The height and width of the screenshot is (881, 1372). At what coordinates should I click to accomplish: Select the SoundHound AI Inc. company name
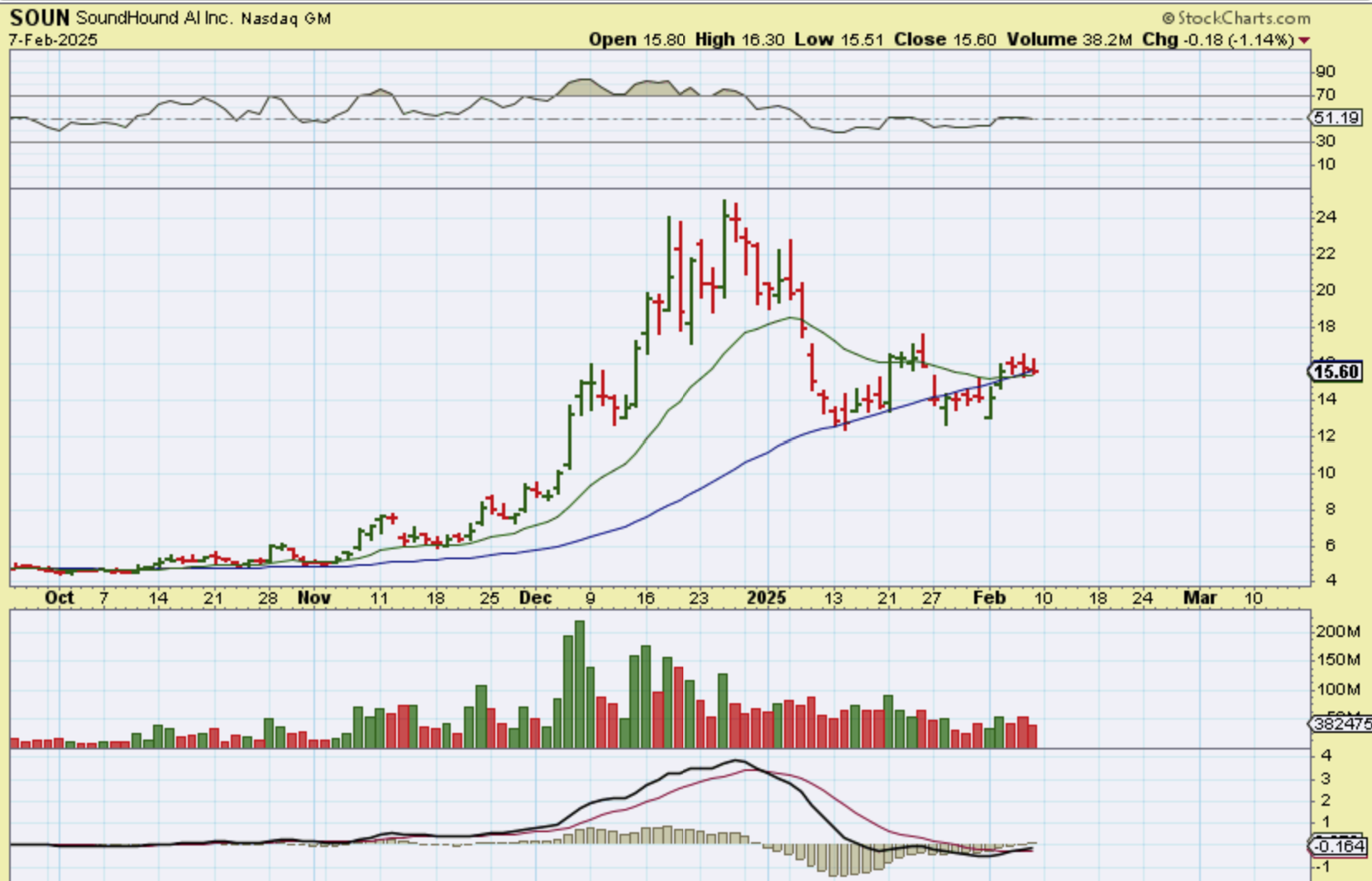click(155, 17)
